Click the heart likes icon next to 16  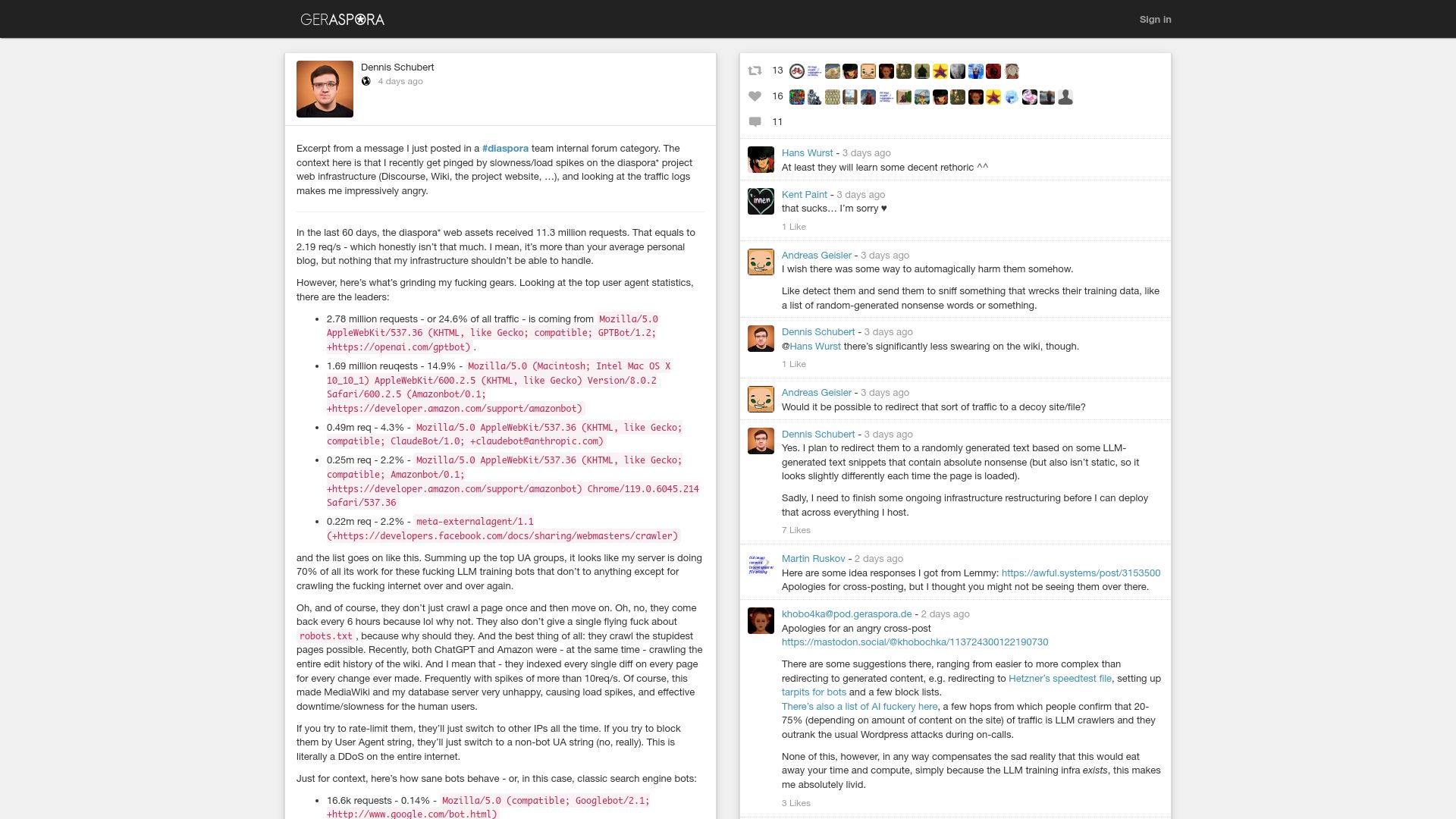tap(755, 96)
